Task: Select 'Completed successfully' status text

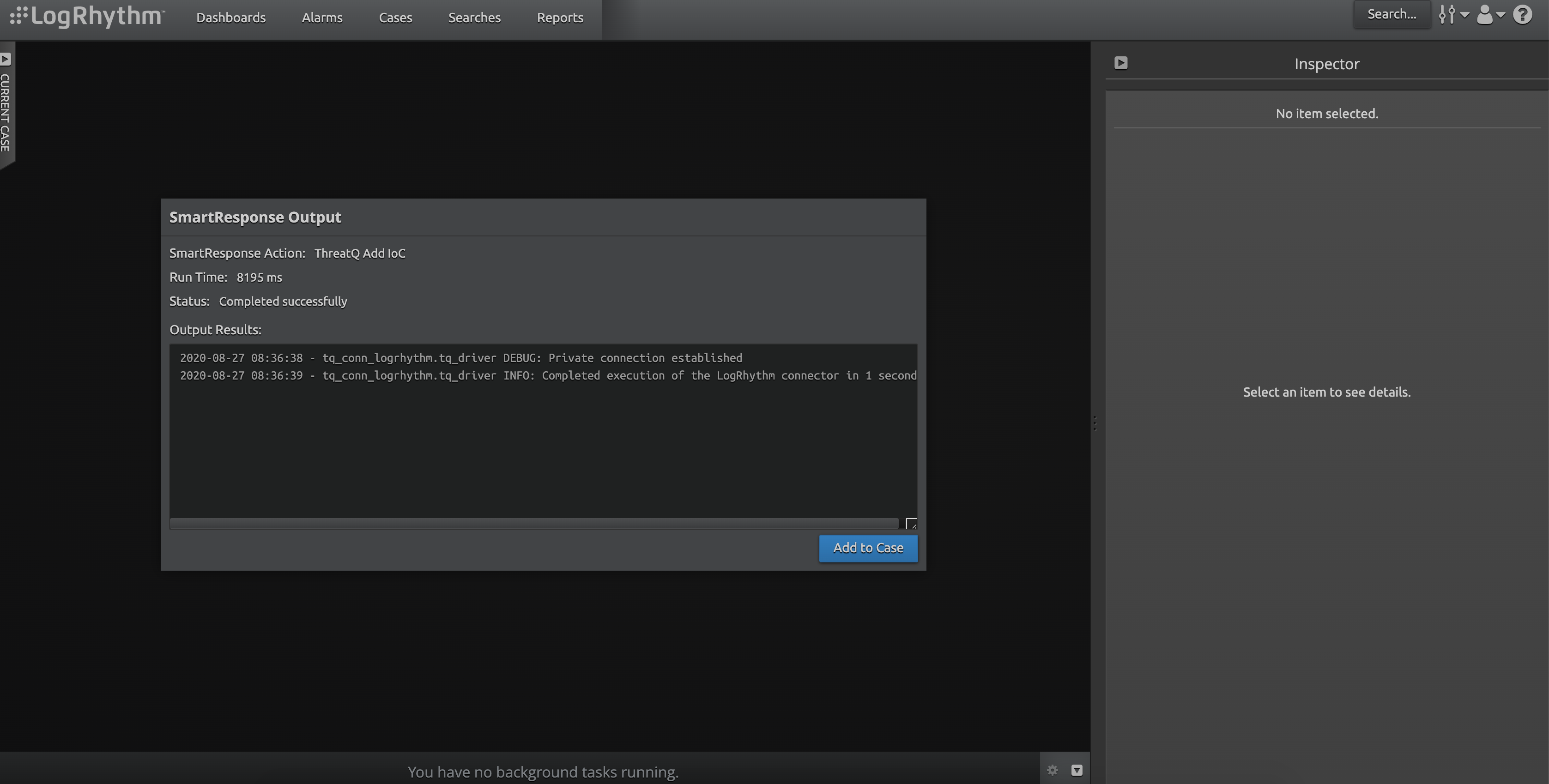Action: tap(283, 301)
